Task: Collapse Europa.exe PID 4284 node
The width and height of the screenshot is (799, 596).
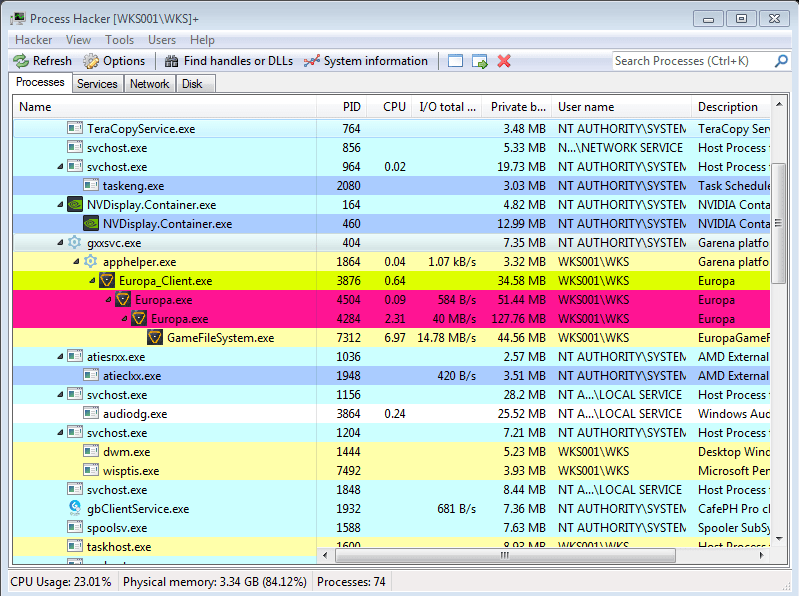Action: click(124, 319)
